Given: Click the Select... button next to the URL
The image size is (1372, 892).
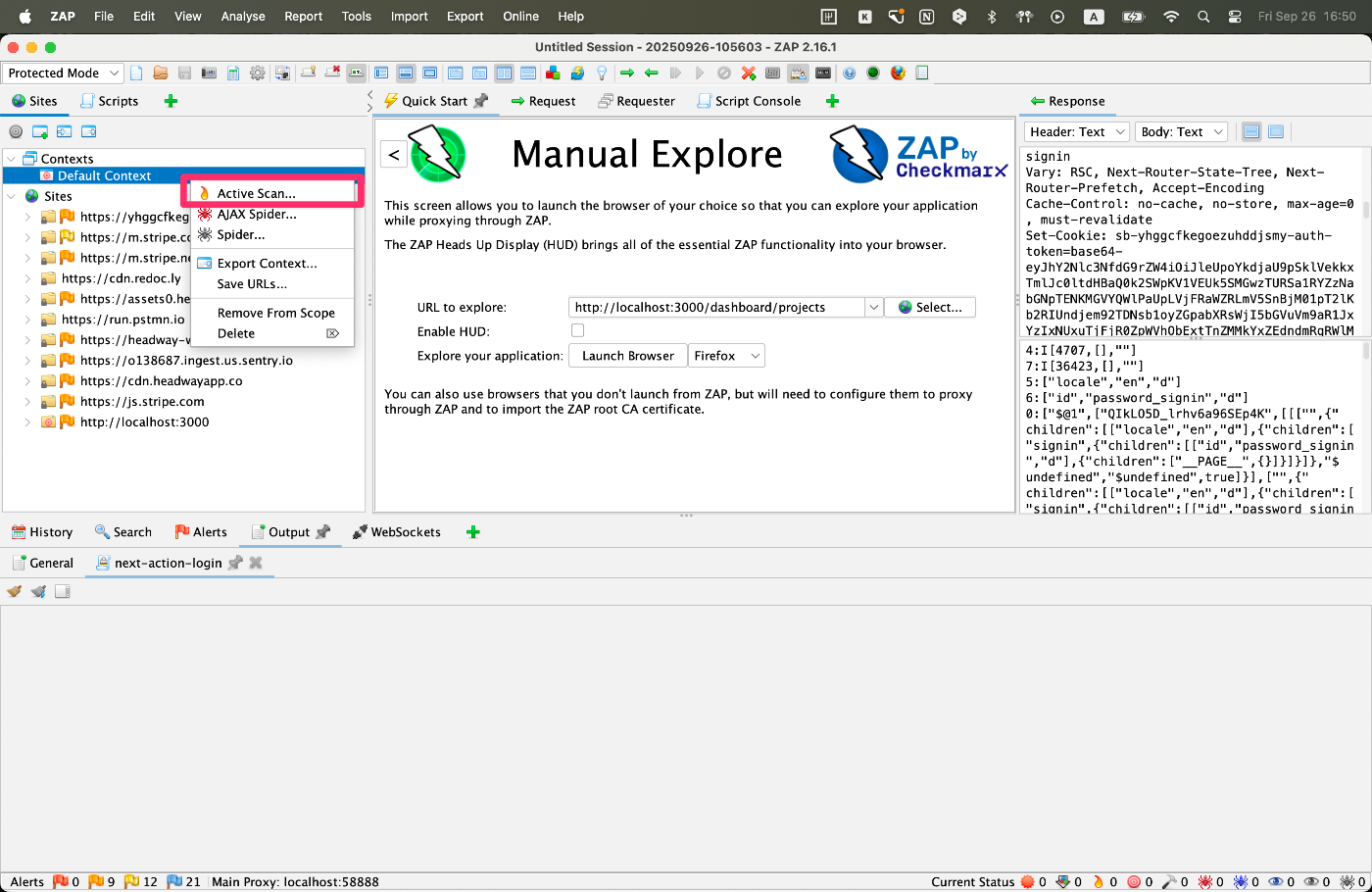Looking at the screenshot, I should tap(930, 307).
